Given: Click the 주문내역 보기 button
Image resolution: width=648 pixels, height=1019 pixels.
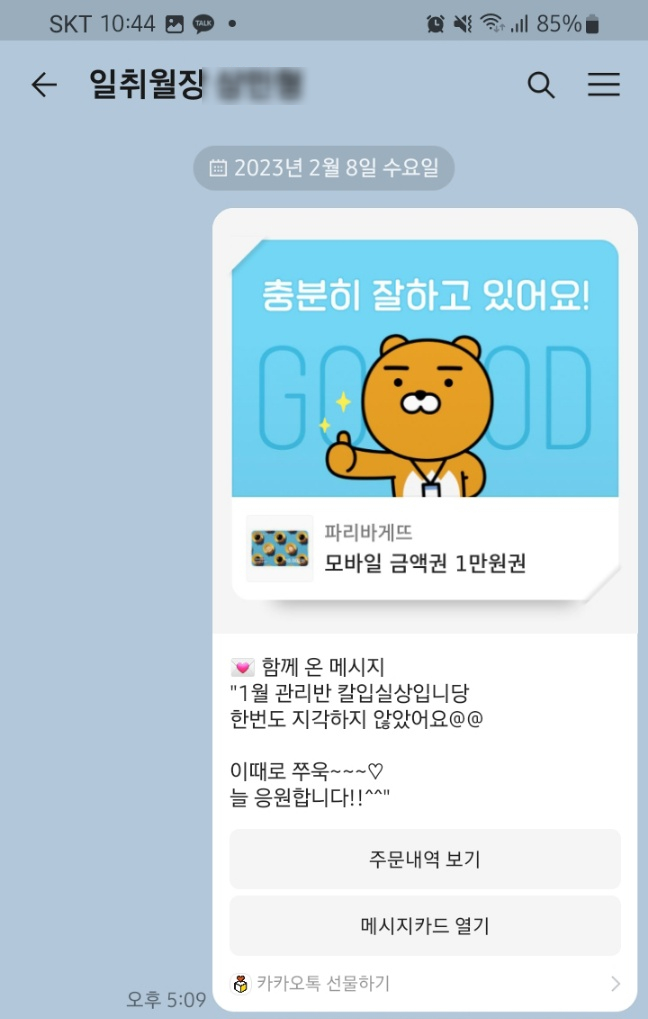Looking at the screenshot, I should click(425, 859).
